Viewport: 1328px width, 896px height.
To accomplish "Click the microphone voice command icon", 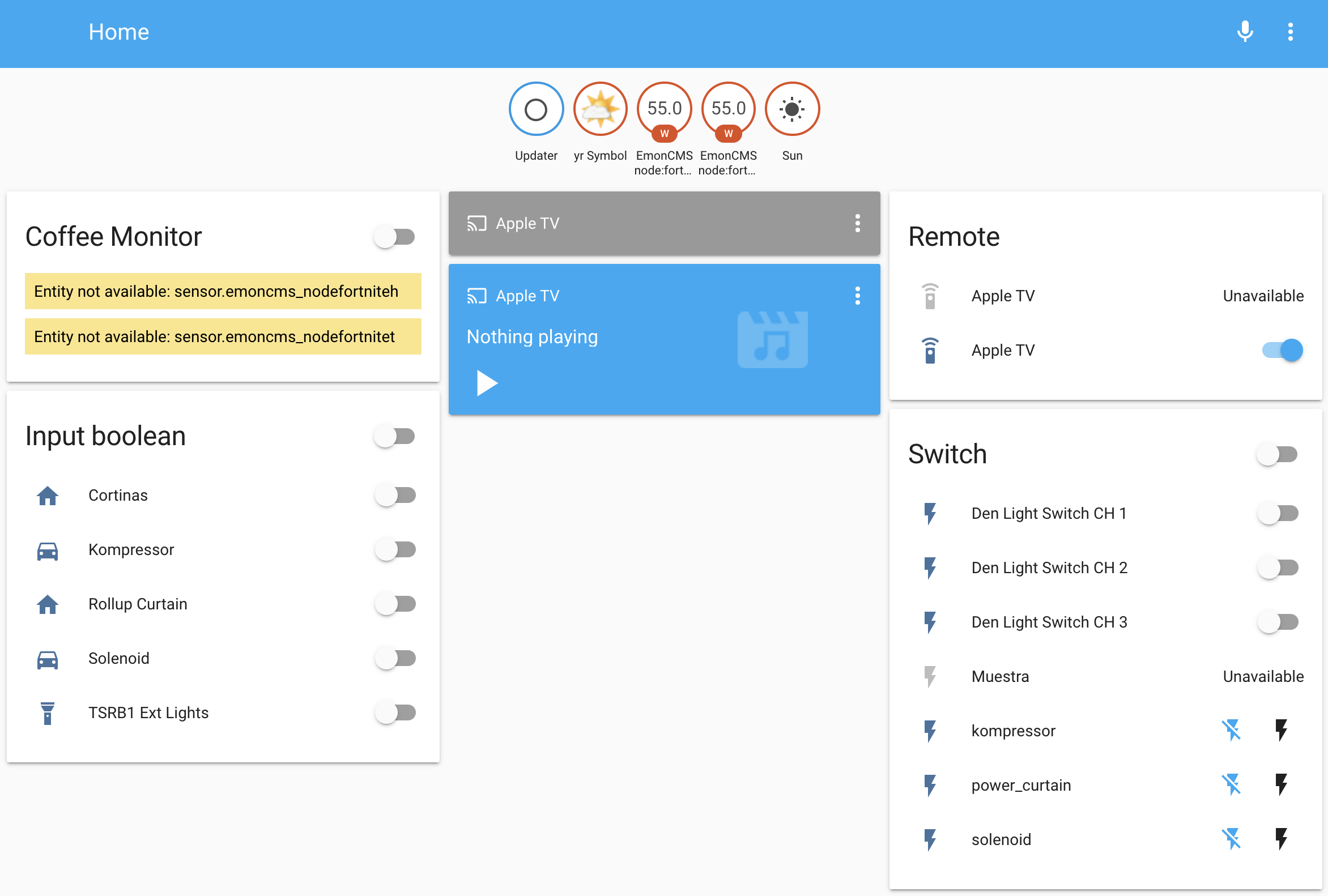I will 1245,32.
